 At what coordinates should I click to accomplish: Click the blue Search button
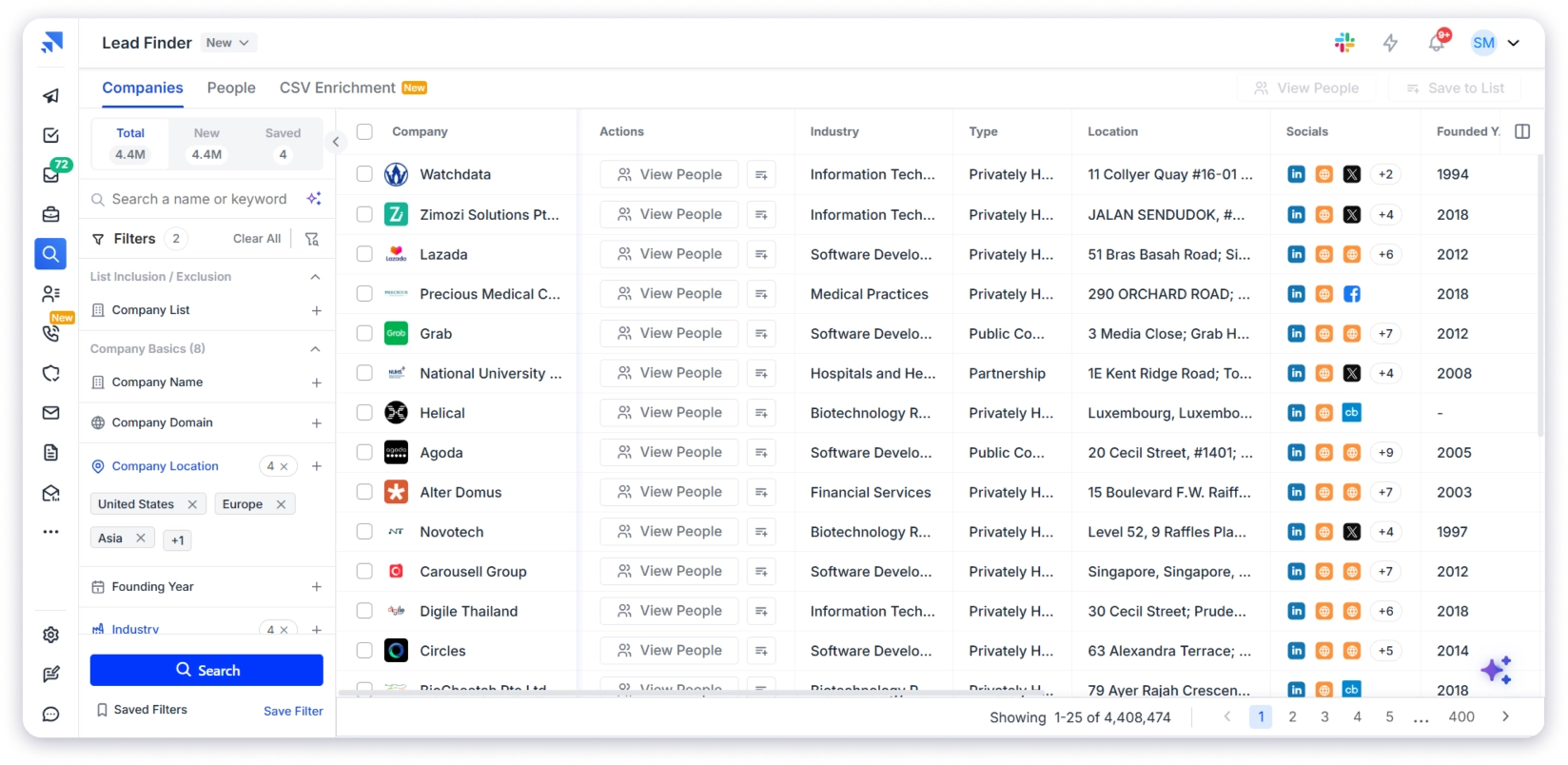206,670
